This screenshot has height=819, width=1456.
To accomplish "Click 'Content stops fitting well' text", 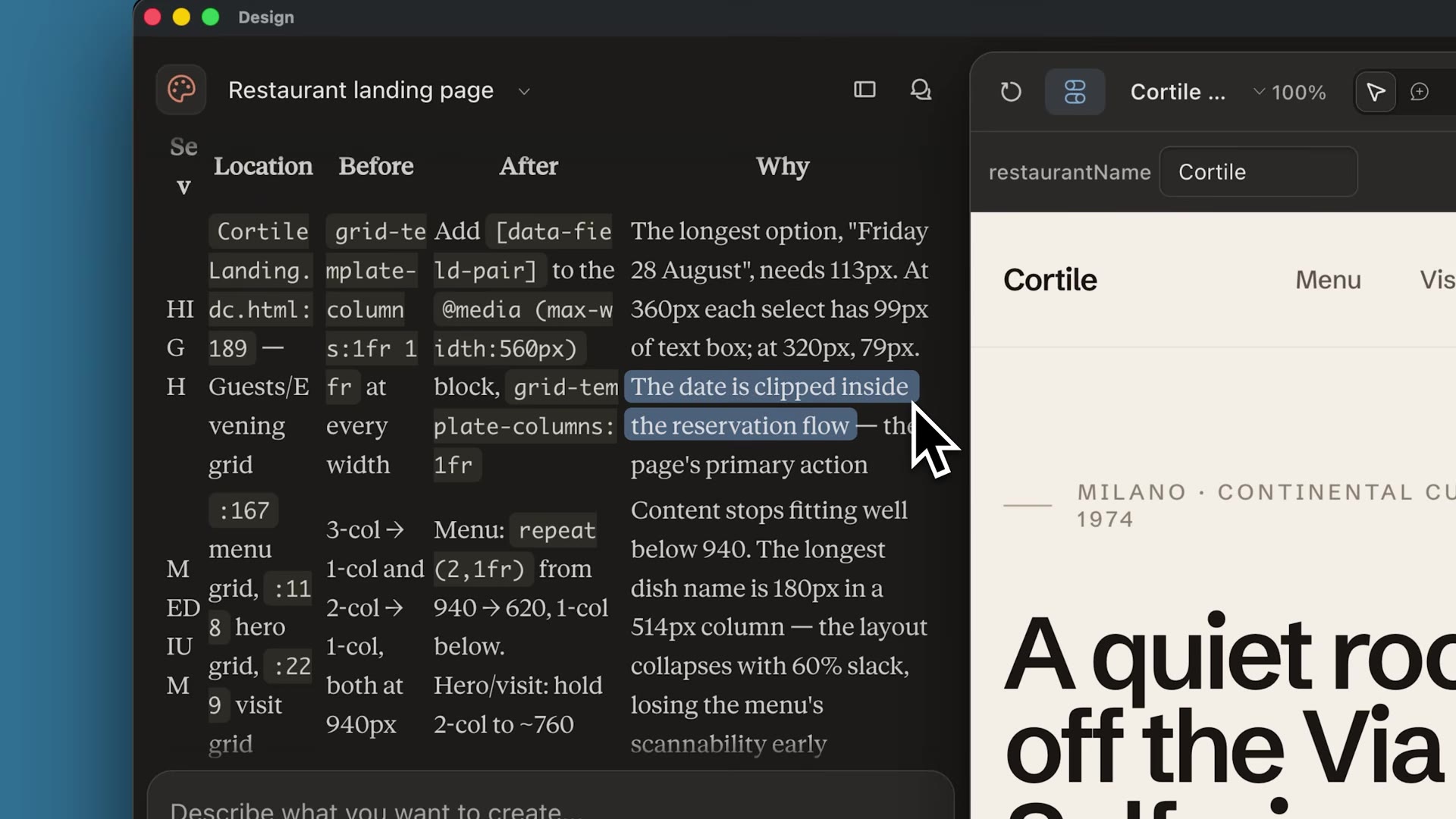I will (x=769, y=510).
